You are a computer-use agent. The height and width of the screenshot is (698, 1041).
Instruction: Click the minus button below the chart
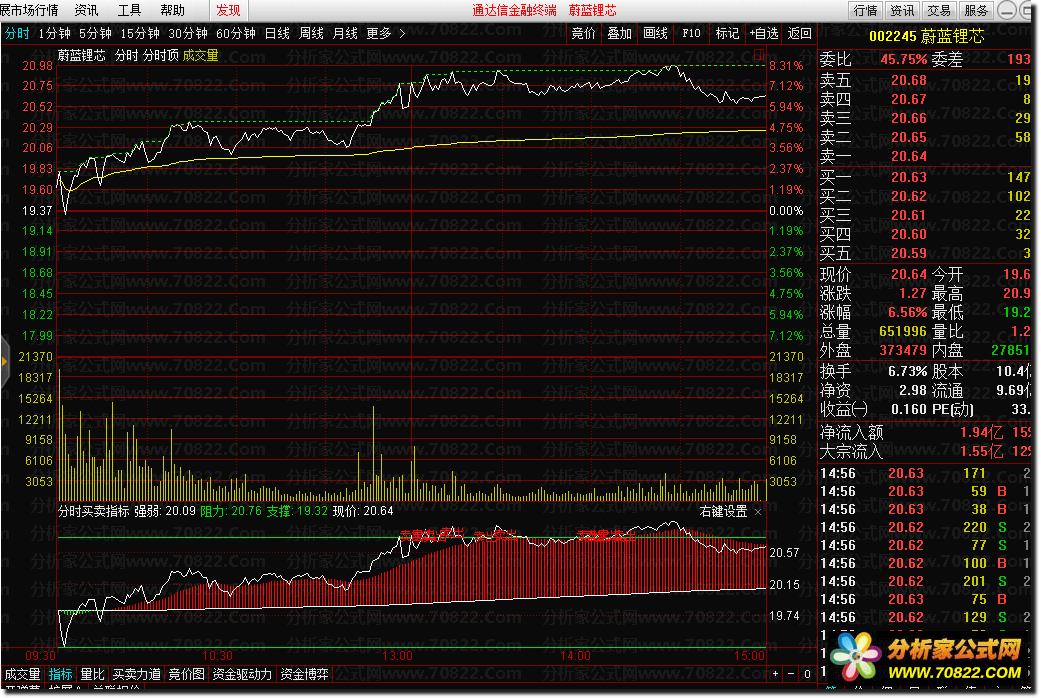[791, 673]
